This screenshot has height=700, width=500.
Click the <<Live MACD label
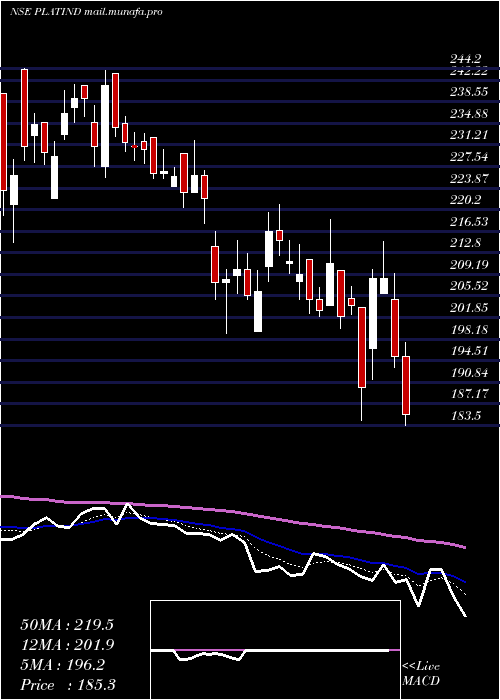[421, 674]
